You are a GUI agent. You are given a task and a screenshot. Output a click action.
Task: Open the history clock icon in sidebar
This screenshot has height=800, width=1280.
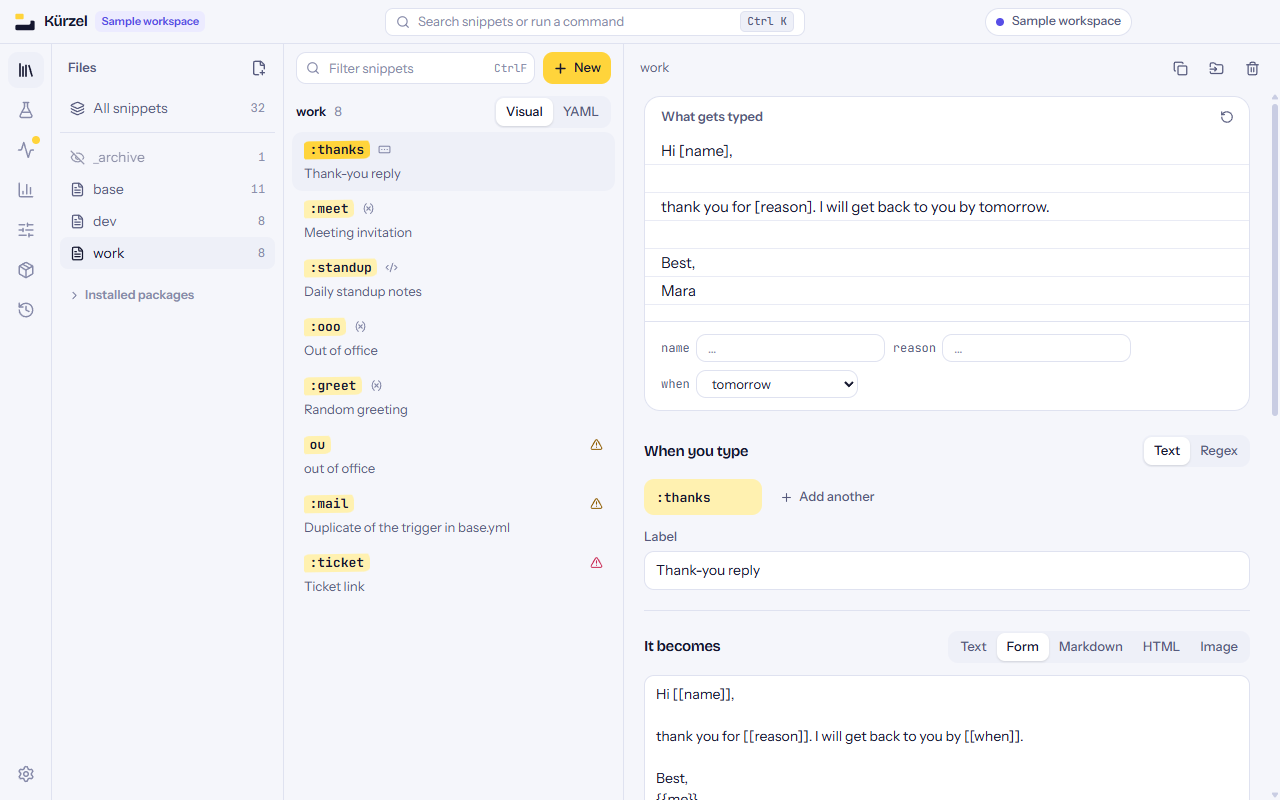point(26,310)
